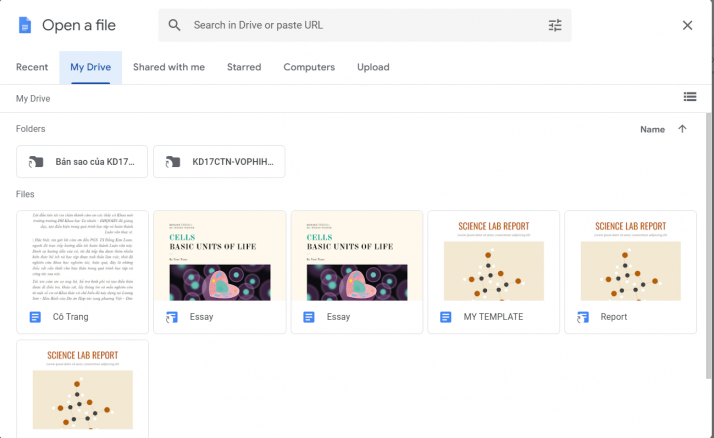Click Docs icon beside MY TEMPLATE
714x438 pixels.
coord(446,317)
